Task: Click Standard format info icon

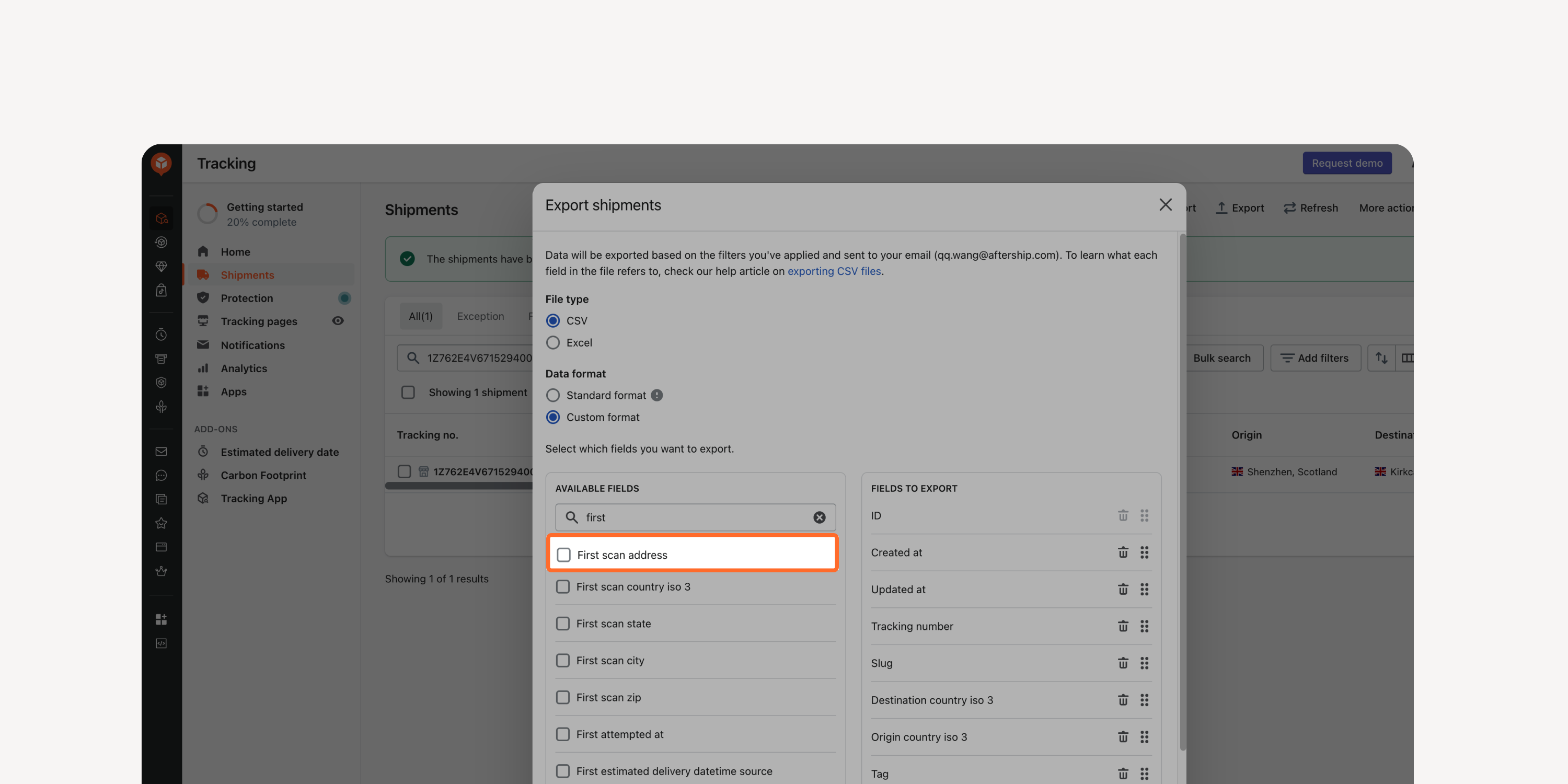Action: [657, 395]
